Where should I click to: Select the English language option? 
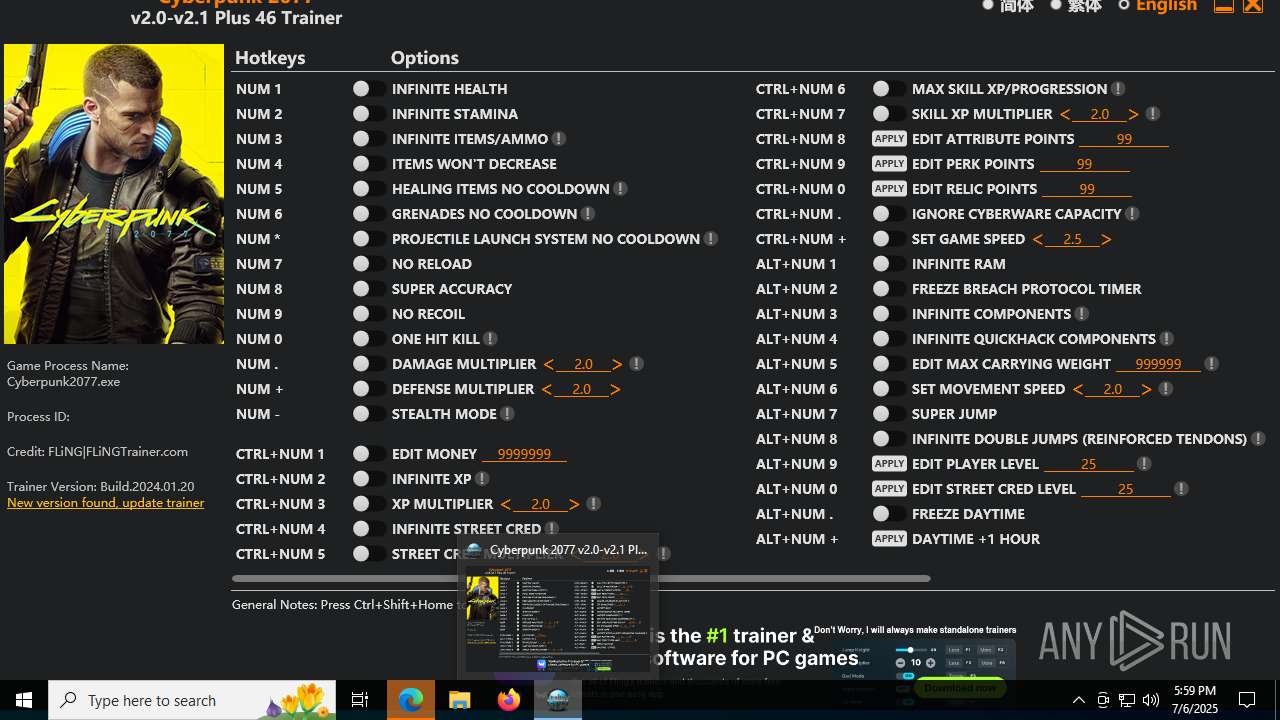1157,6
